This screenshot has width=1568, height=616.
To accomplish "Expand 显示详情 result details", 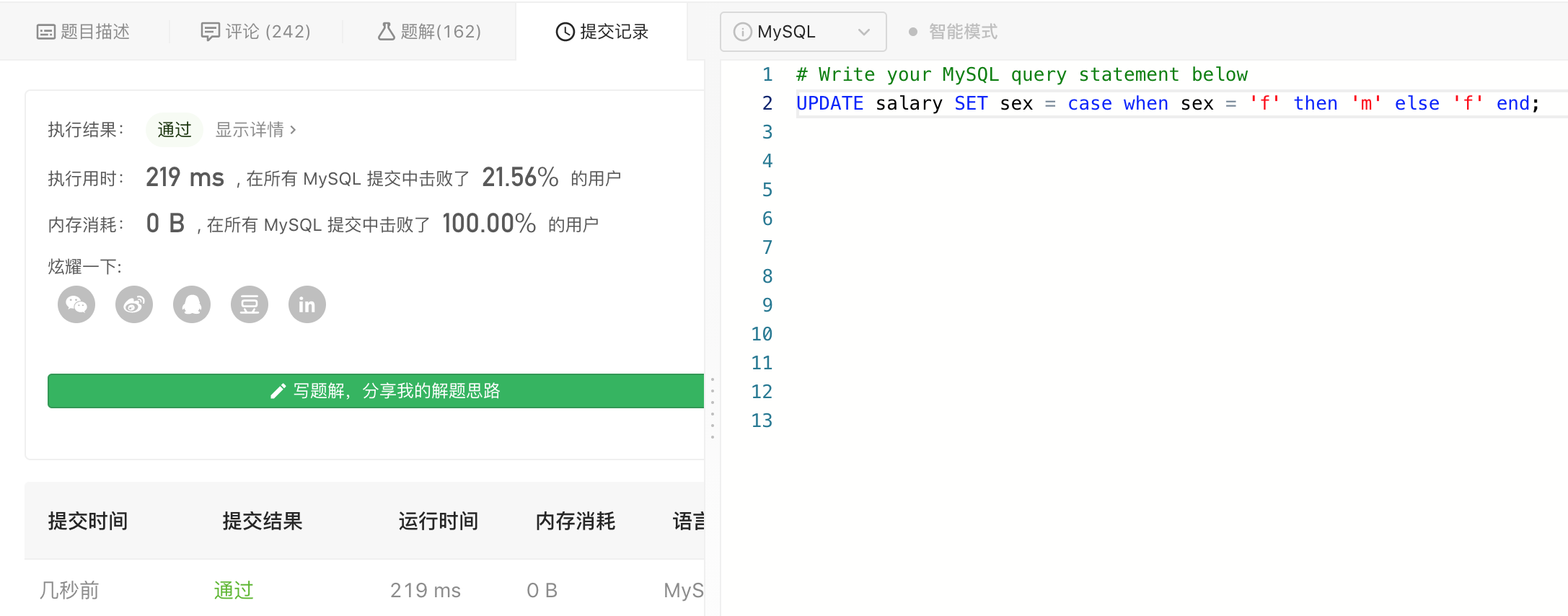I will [x=256, y=130].
